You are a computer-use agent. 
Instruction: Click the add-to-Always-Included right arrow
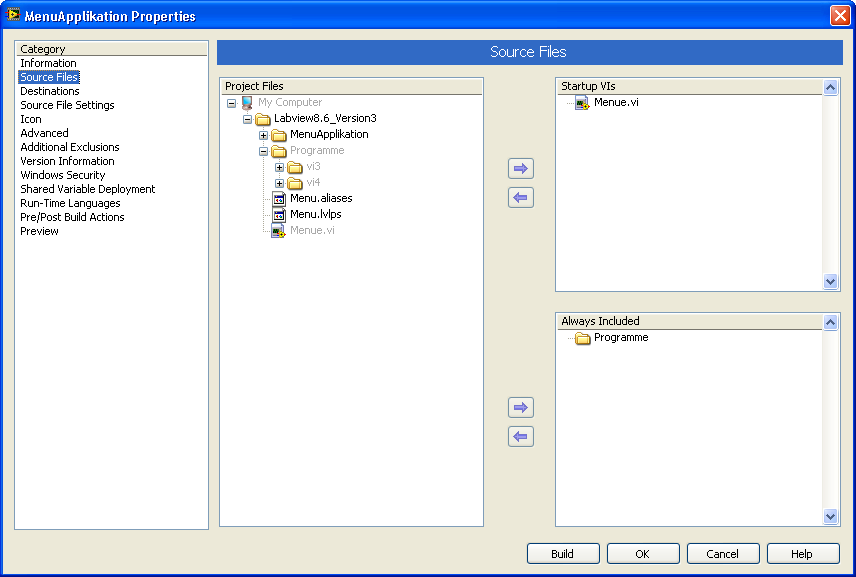pos(521,407)
